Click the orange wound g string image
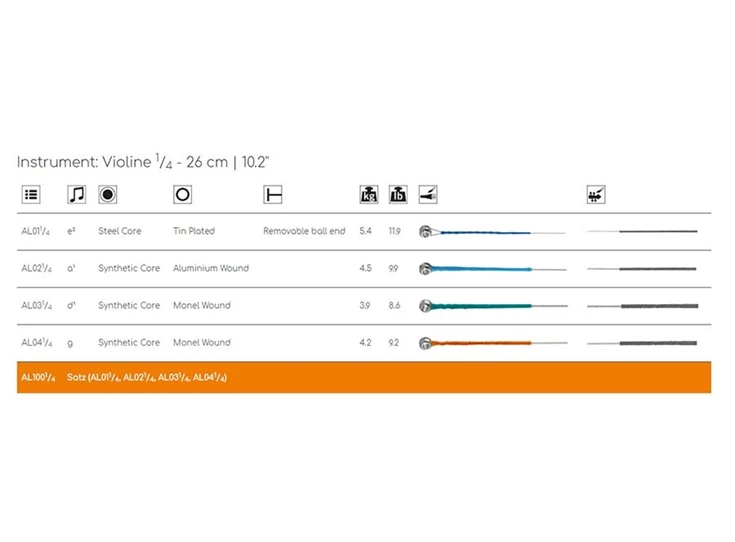 (x=490, y=343)
